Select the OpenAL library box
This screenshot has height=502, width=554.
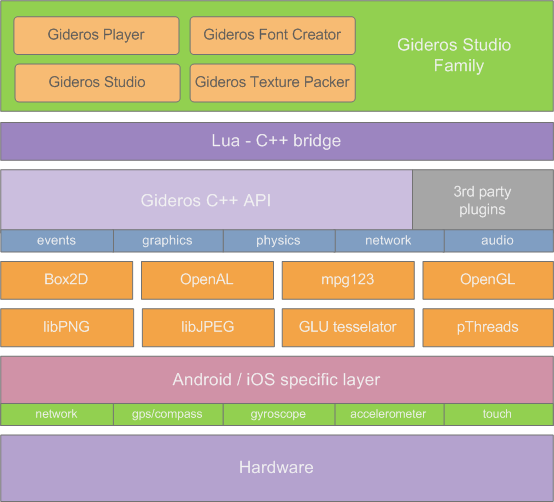click(207, 280)
